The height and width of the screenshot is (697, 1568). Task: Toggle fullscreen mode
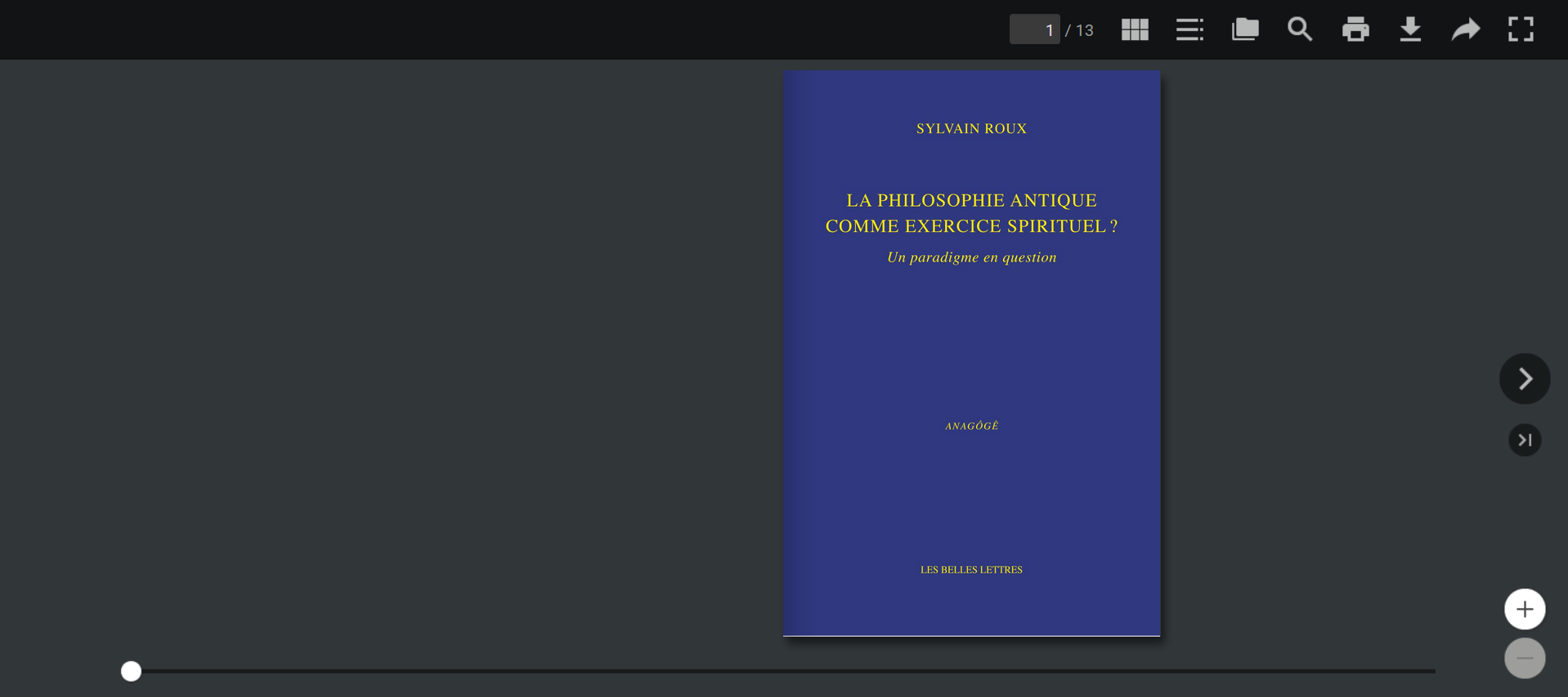pyautogui.click(x=1521, y=30)
